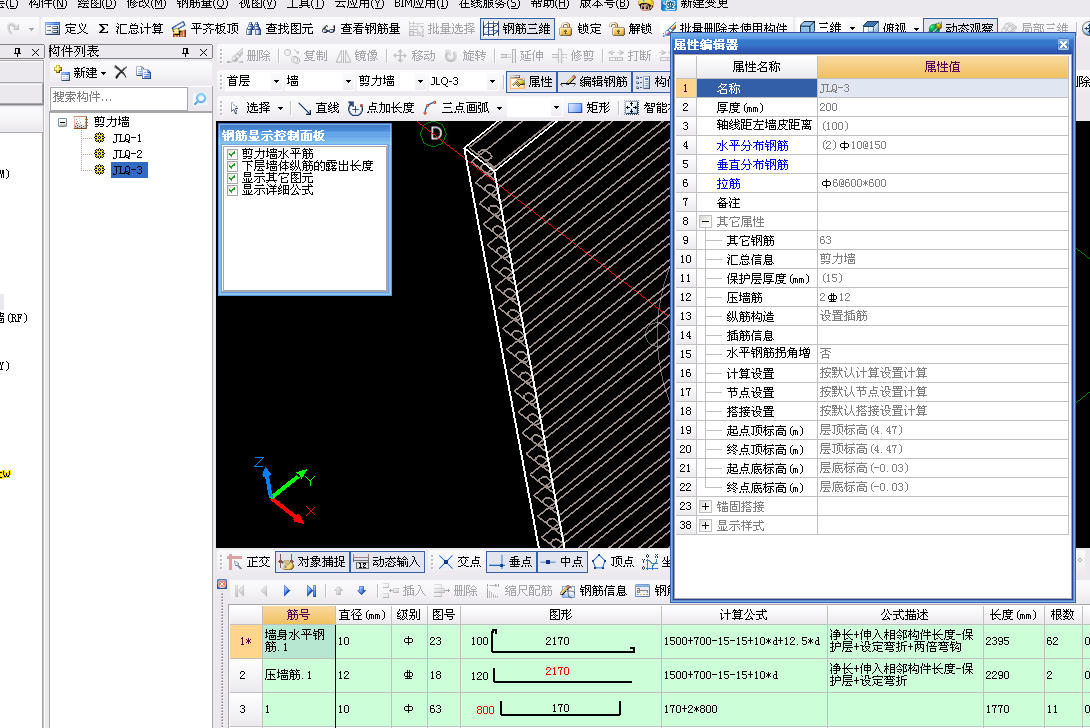The width and height of the screenshot is (1090, 728).
Task: Click 水平钢筋拐角增 value 否
Action: (943, 354)
